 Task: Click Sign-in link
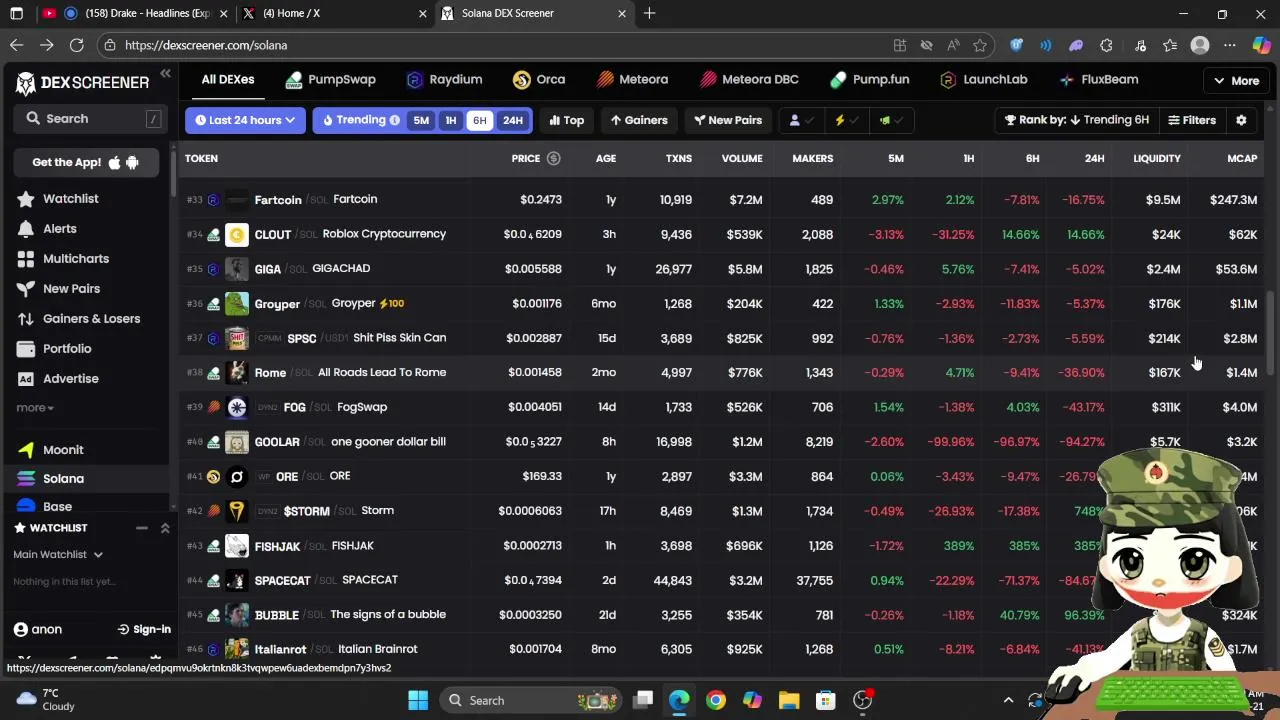coord(144,629)
